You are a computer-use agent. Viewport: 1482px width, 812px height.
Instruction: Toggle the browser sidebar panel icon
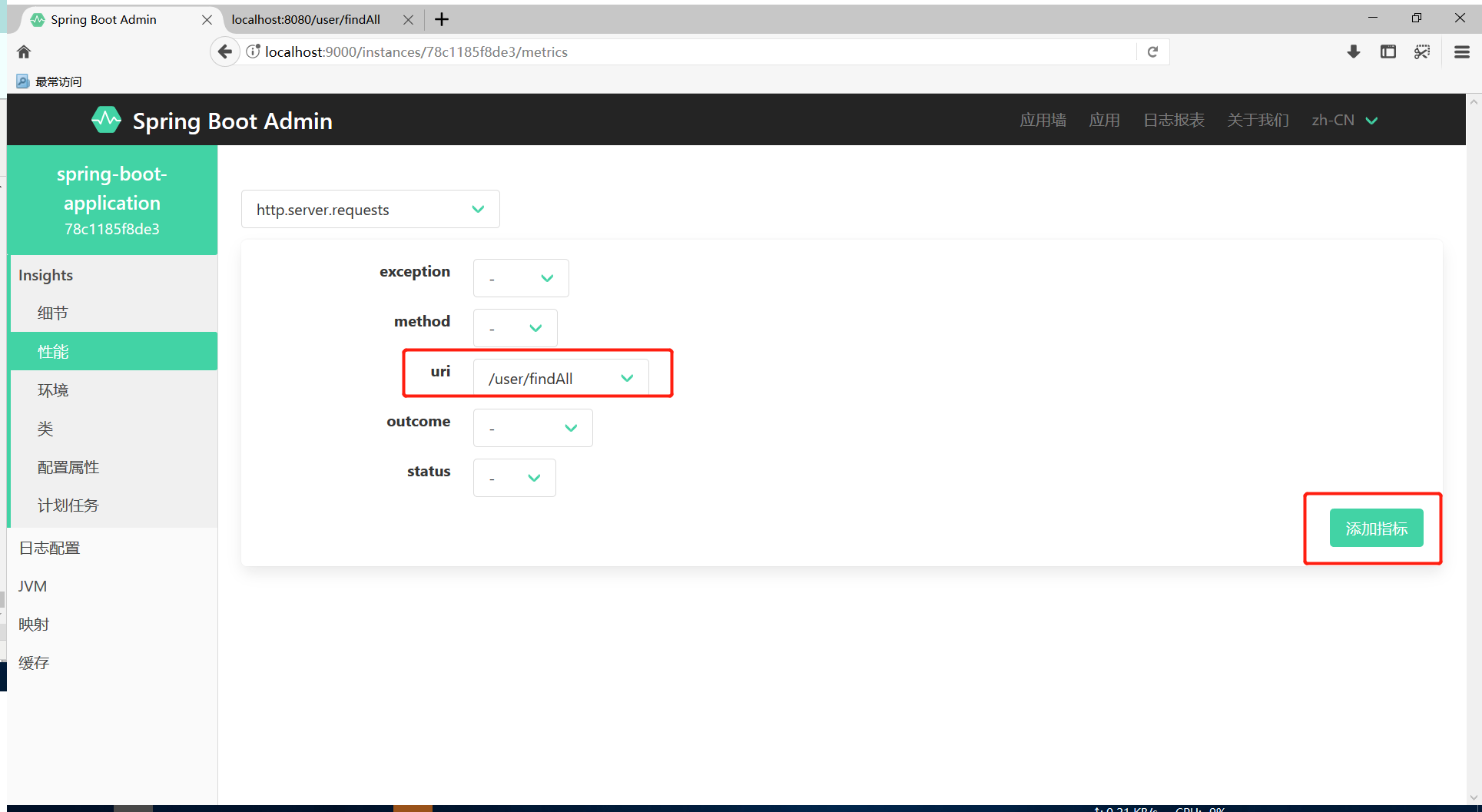[x=1388, y=52]
